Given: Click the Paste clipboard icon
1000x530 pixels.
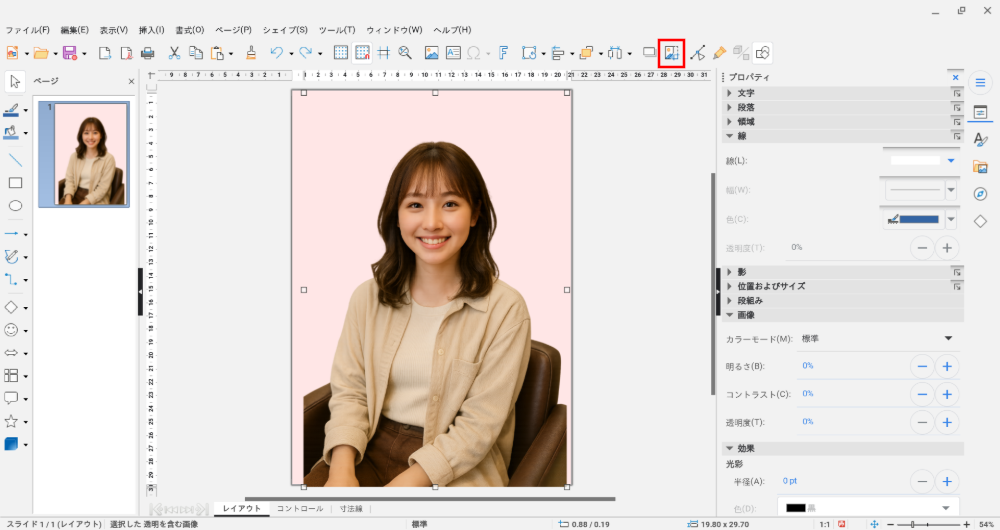Looking at the screenshot, I should [217, 53].
